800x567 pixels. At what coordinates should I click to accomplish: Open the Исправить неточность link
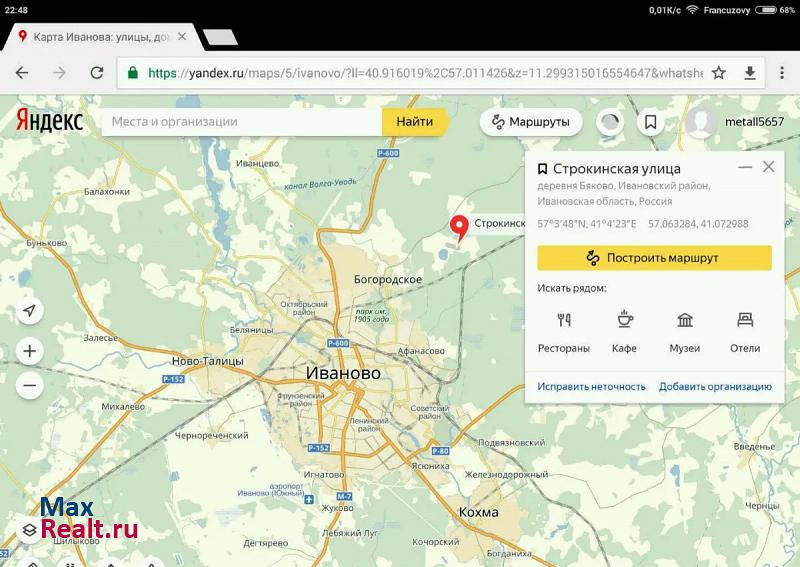[591, 386]
